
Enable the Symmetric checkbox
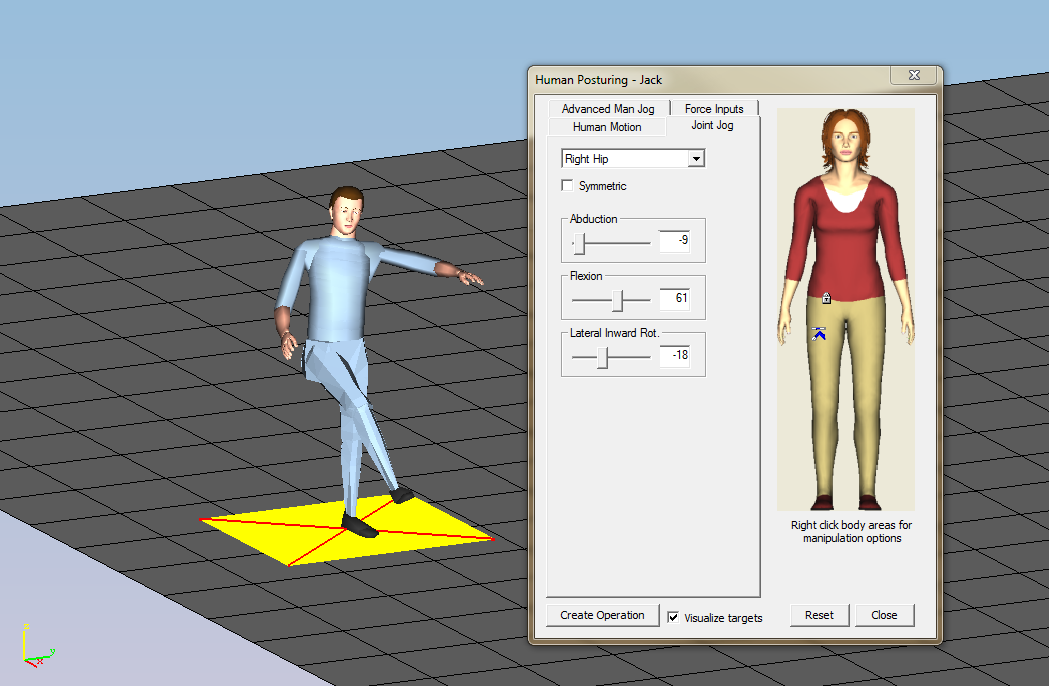(x=567, y=185)
